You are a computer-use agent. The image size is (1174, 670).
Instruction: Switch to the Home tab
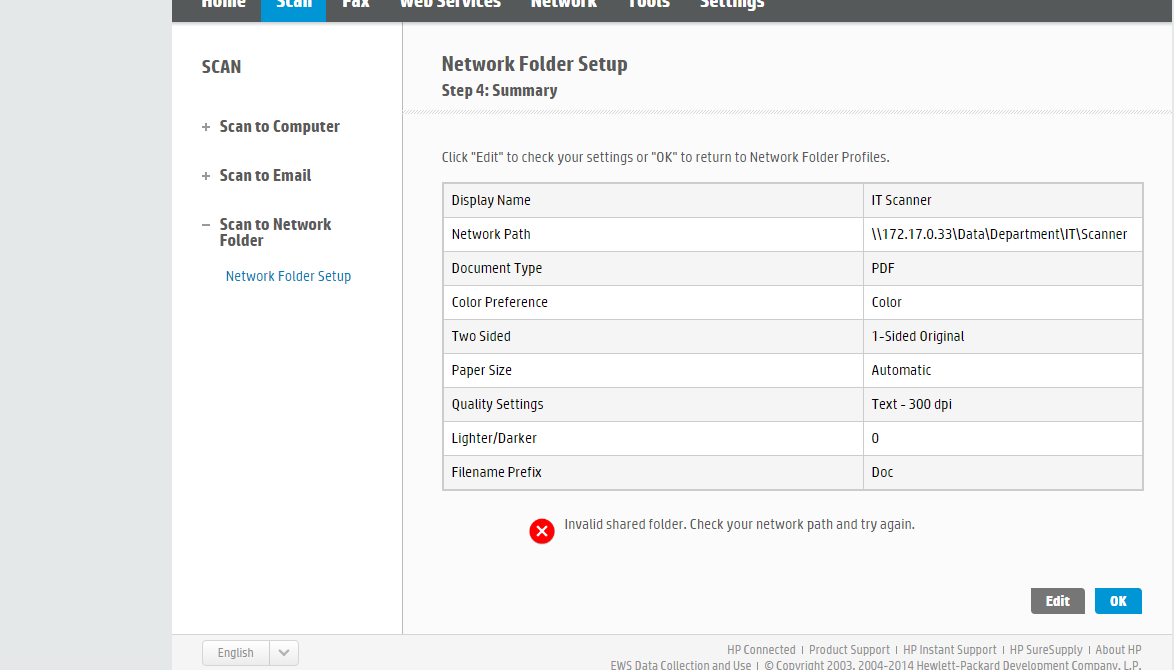click(x=223, y=5)
